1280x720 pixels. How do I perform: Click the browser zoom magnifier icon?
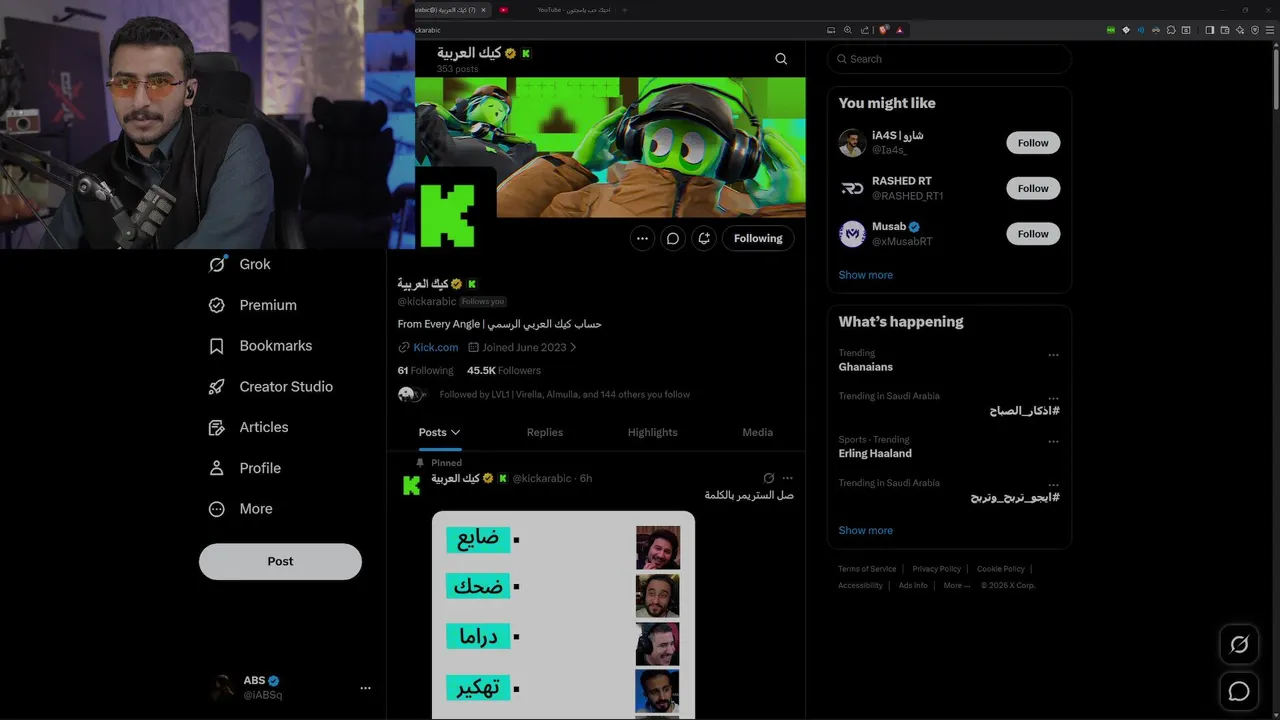tap(848, 30)
